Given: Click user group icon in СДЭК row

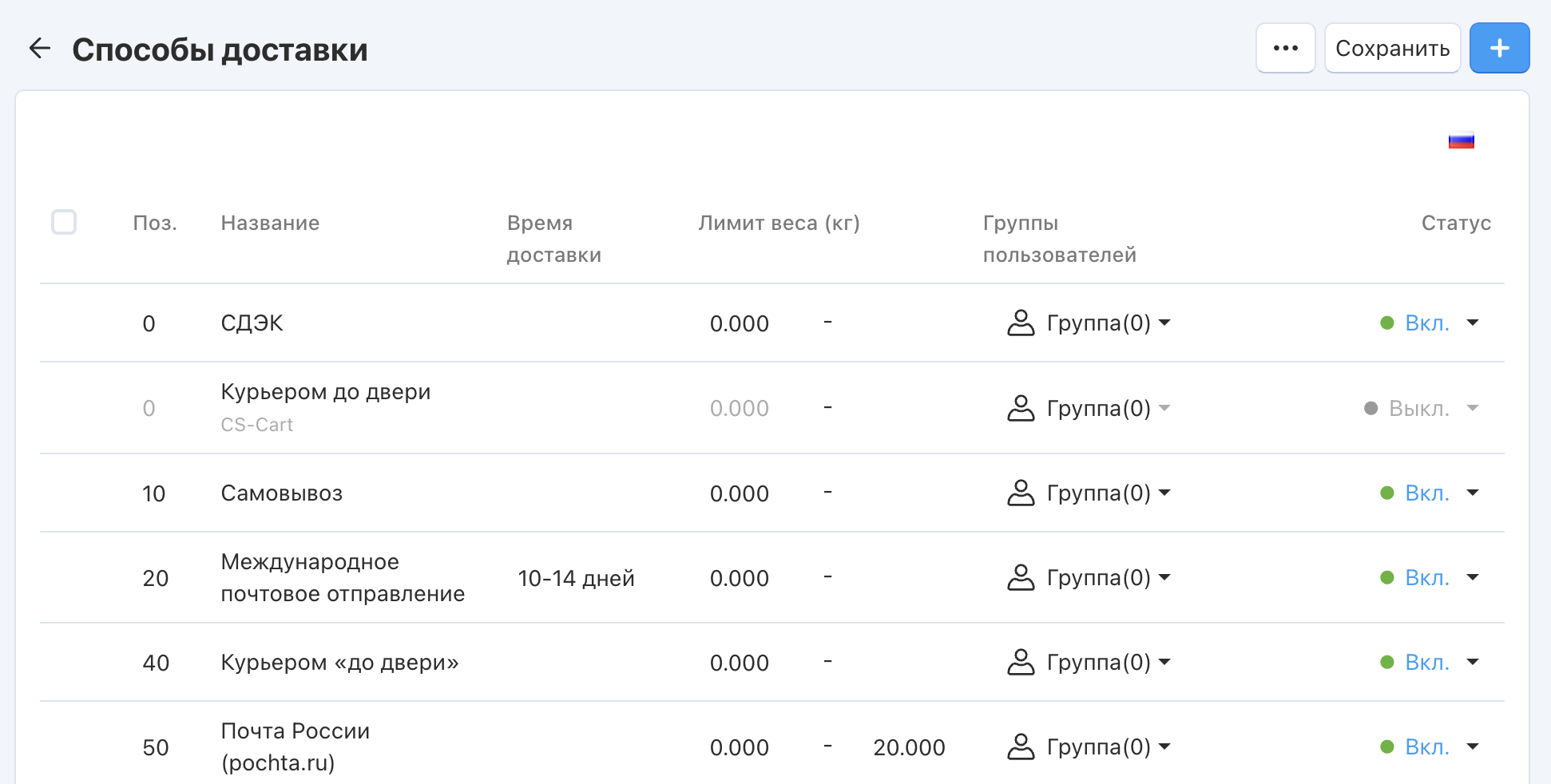Looking at the screenshot, I should point(1021,323).
